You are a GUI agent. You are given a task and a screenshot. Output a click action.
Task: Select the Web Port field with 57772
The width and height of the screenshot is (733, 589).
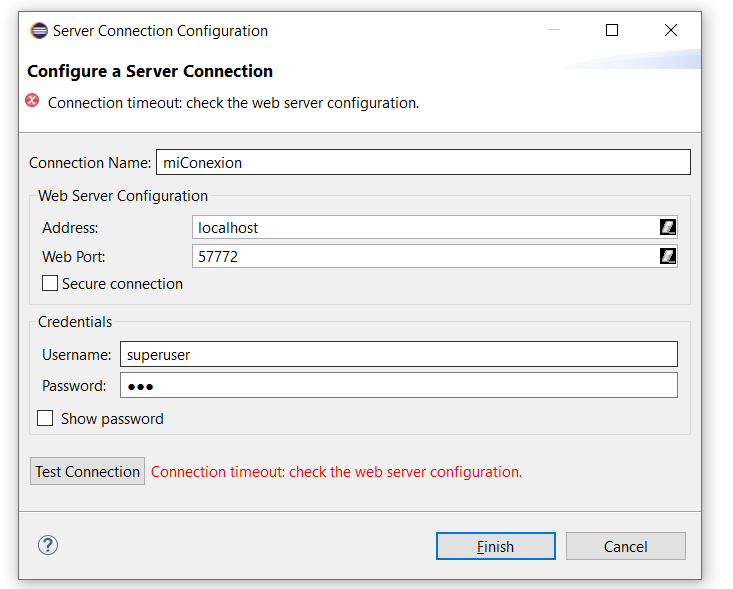[424, 257]
